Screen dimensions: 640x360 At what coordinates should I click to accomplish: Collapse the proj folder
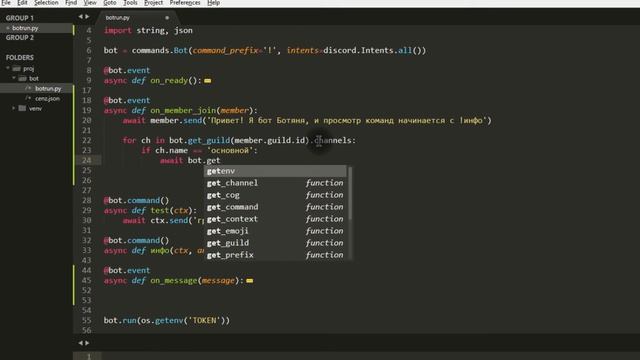coord(7,68)
